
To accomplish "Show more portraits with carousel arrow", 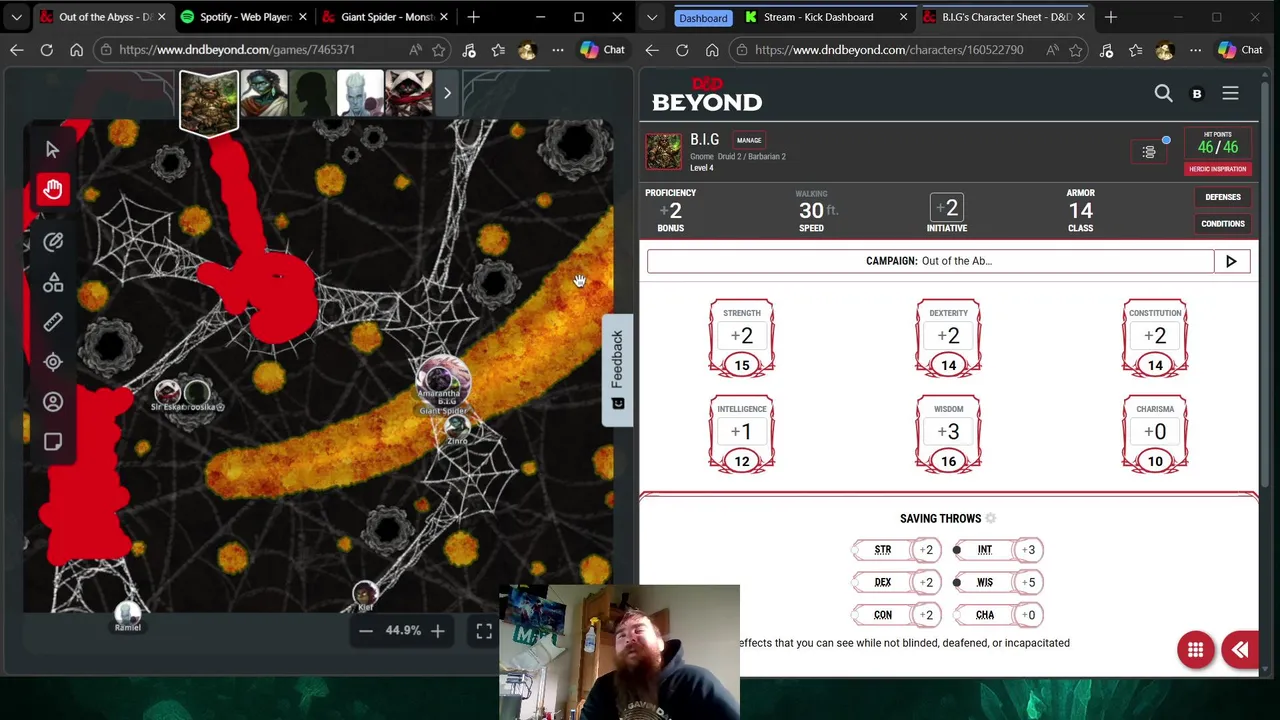I will pyautogui.click(x=447, y=93).
